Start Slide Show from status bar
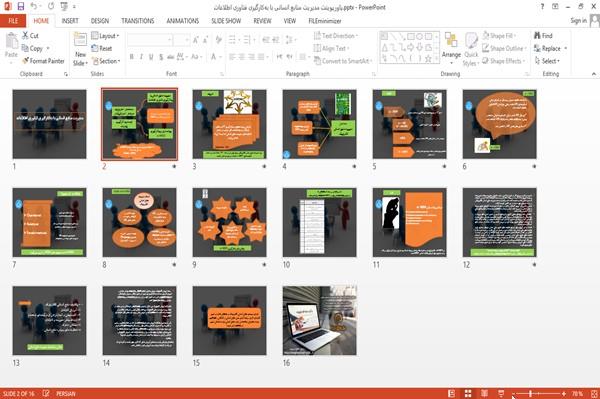Screen dimensions: 600x399 [501, 393]
